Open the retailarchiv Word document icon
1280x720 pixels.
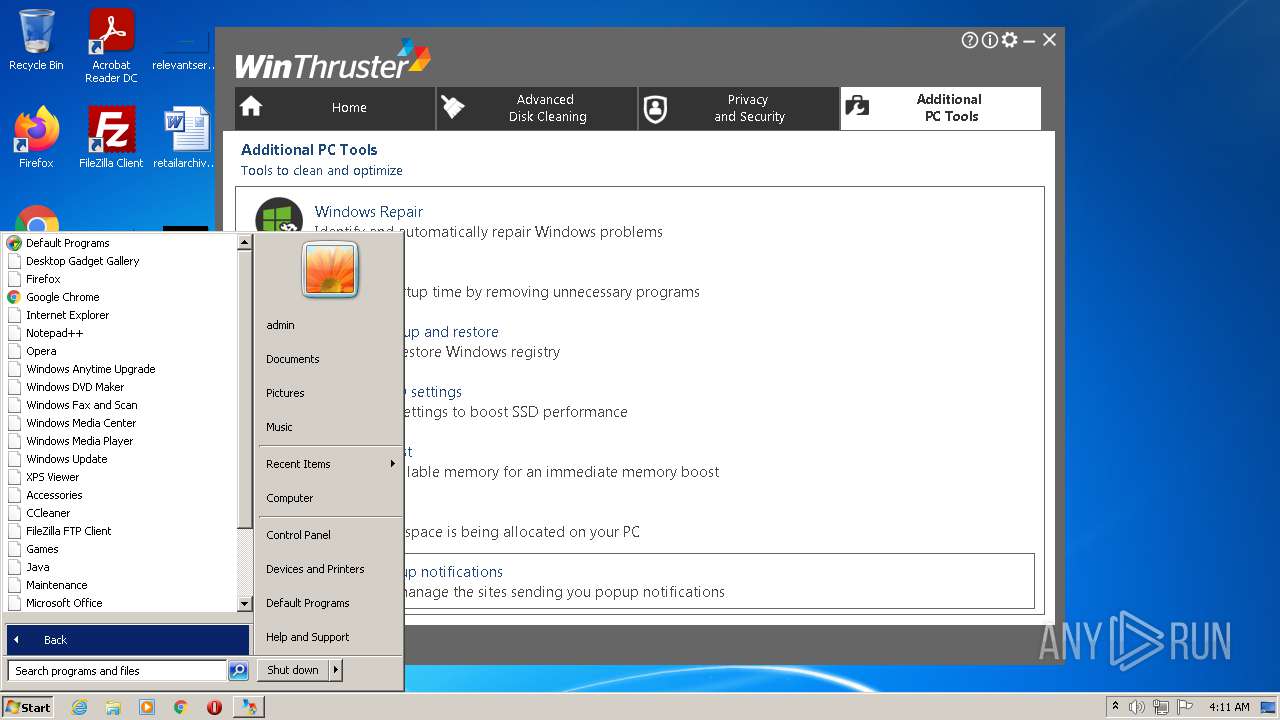[186, 137]
